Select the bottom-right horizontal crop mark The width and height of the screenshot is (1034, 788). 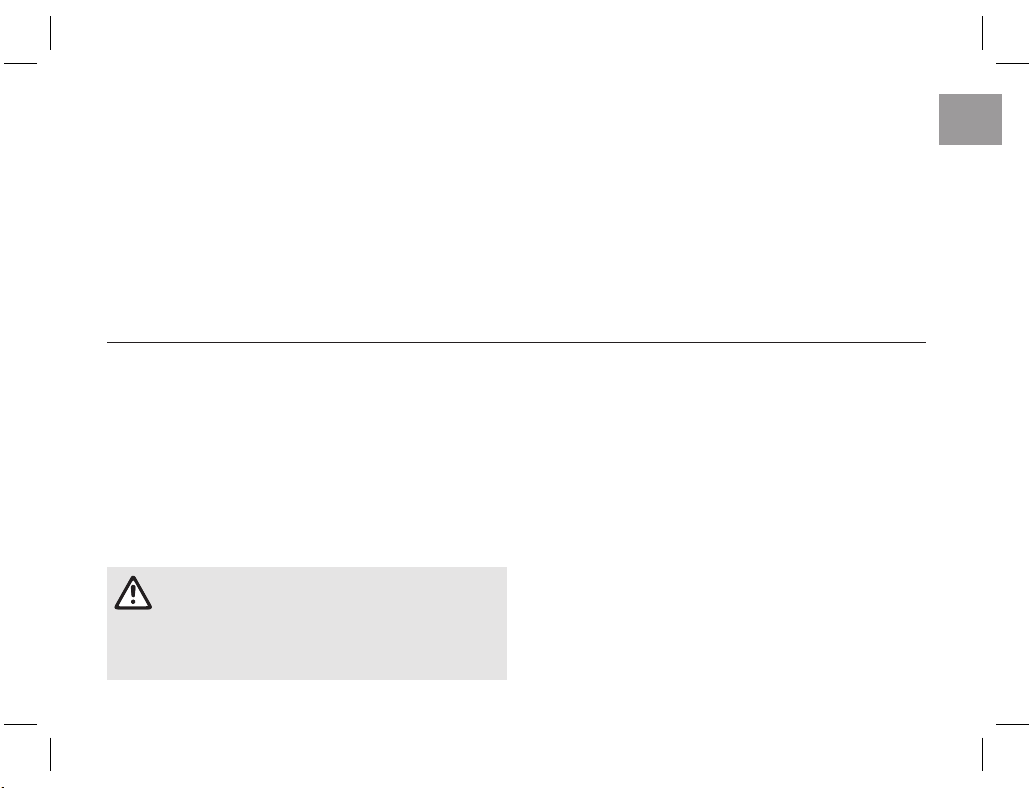point(1012,724)
